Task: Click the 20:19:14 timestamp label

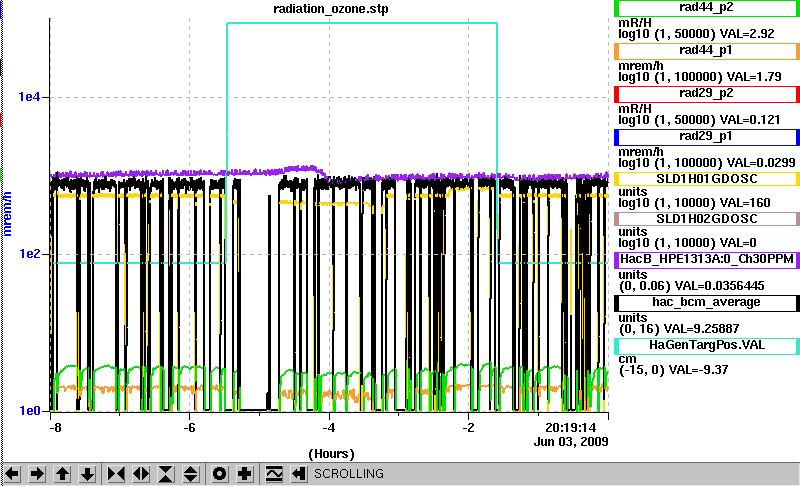Action: 570,427
